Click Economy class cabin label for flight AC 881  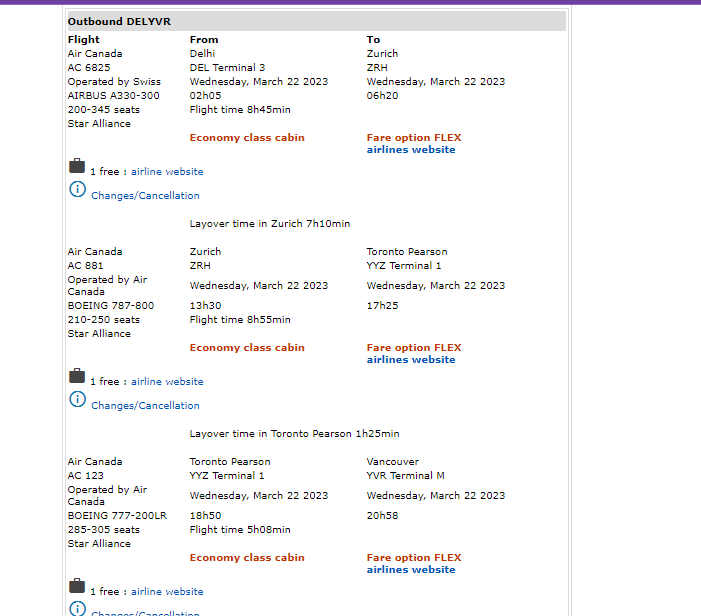[247, 348]
